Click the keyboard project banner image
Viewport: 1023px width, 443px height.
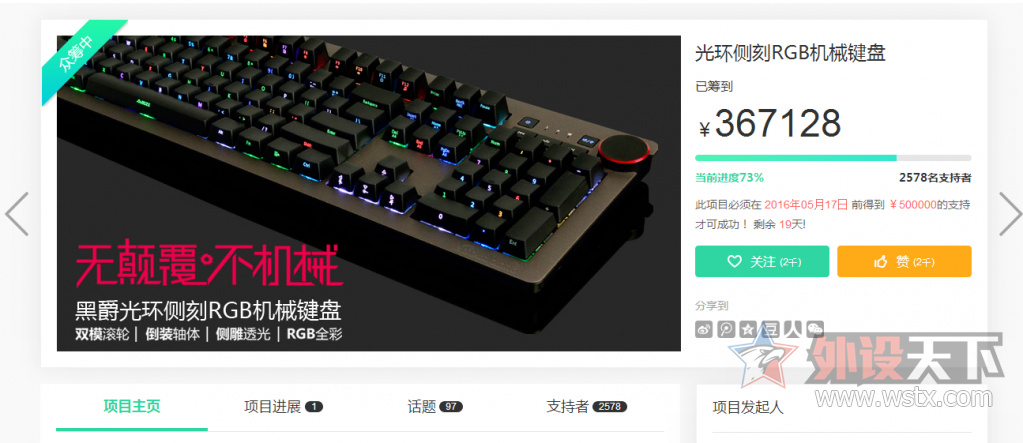(x=369, y=193)
